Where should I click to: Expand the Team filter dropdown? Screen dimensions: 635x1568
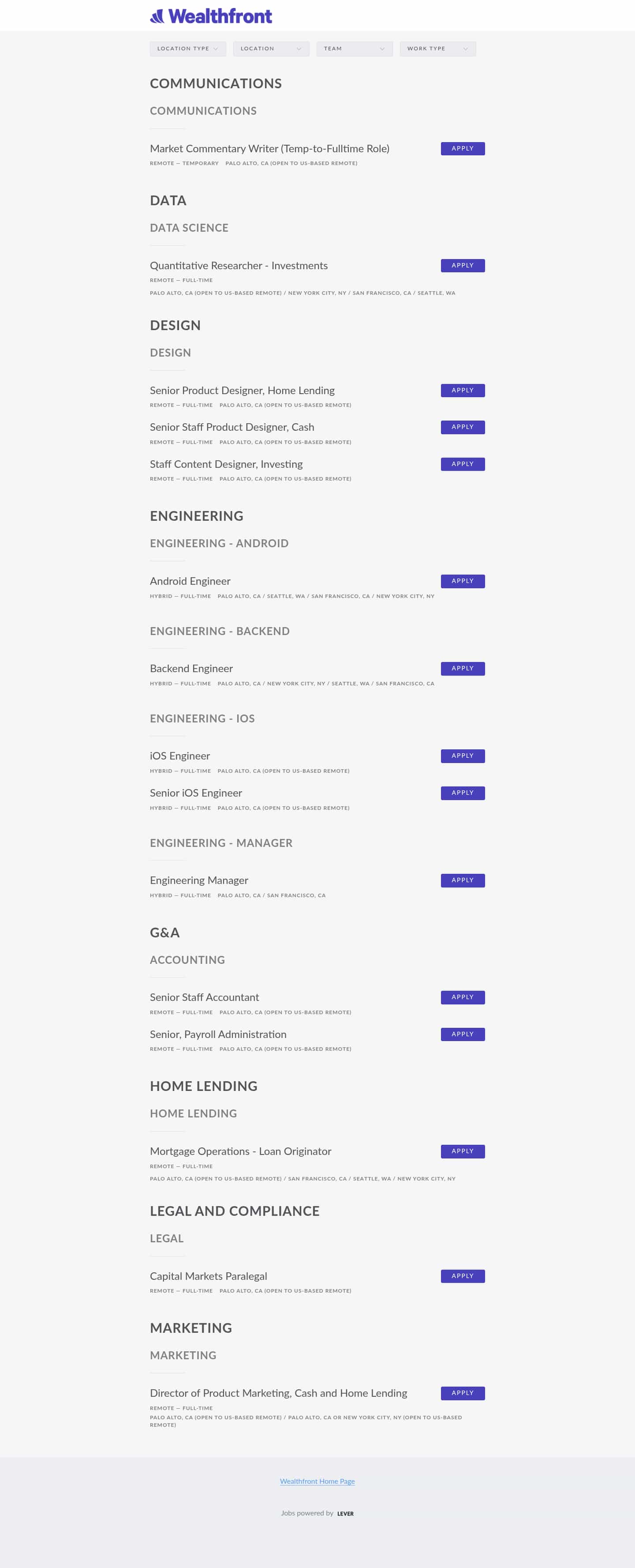[354, 49]
